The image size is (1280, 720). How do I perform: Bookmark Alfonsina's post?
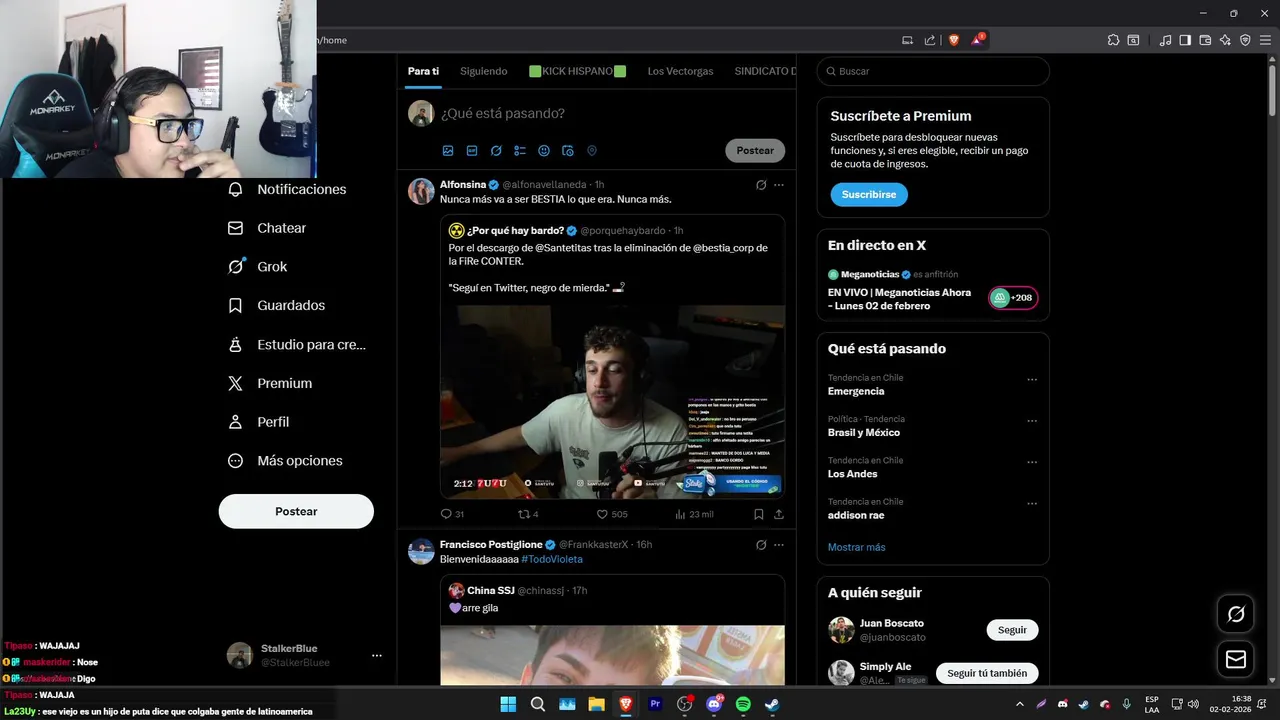tap(759, 514)
